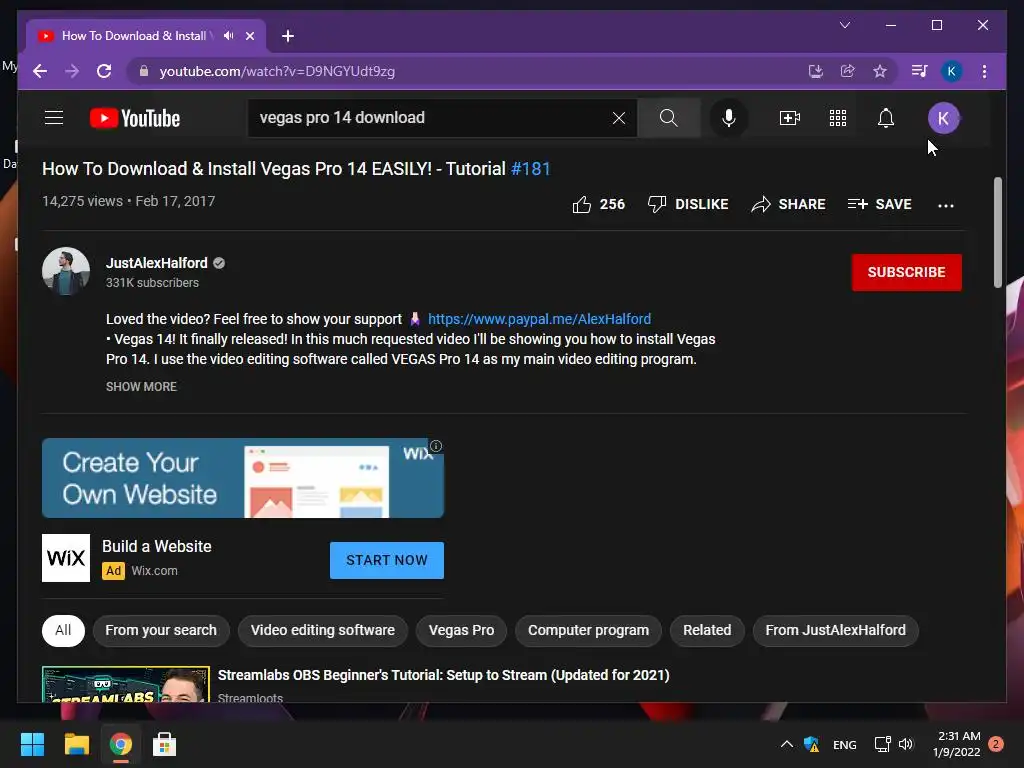Open the Windows Start menu
This screenshot has height=768, width=1024.
32,744
